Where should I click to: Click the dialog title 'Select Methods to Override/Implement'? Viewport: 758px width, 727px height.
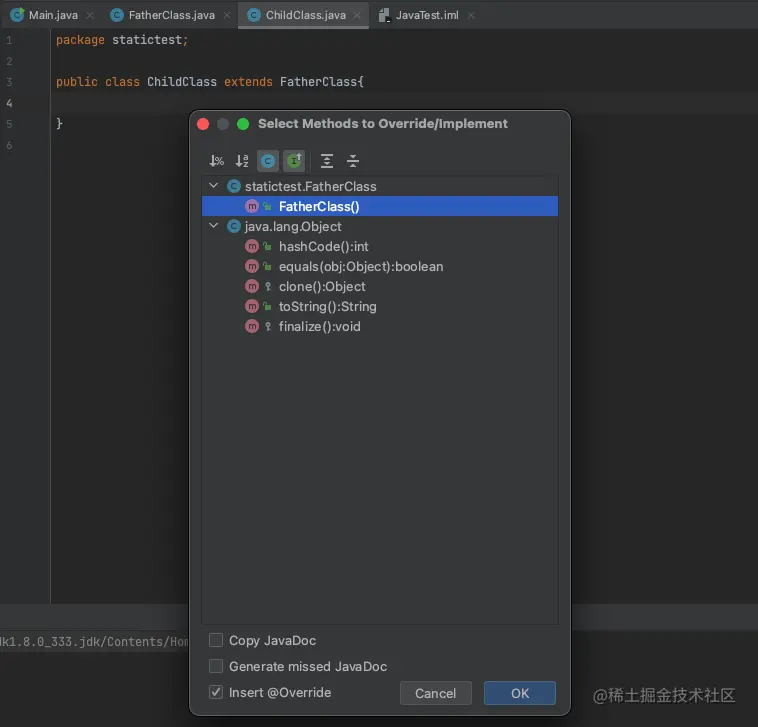383,124
